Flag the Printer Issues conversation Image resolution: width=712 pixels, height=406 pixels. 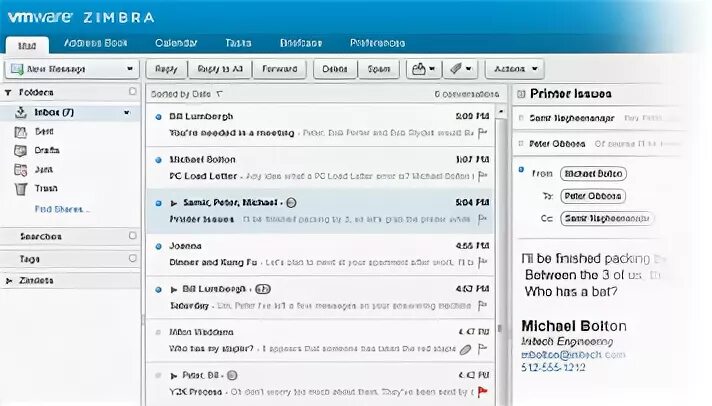click(482, 219)
